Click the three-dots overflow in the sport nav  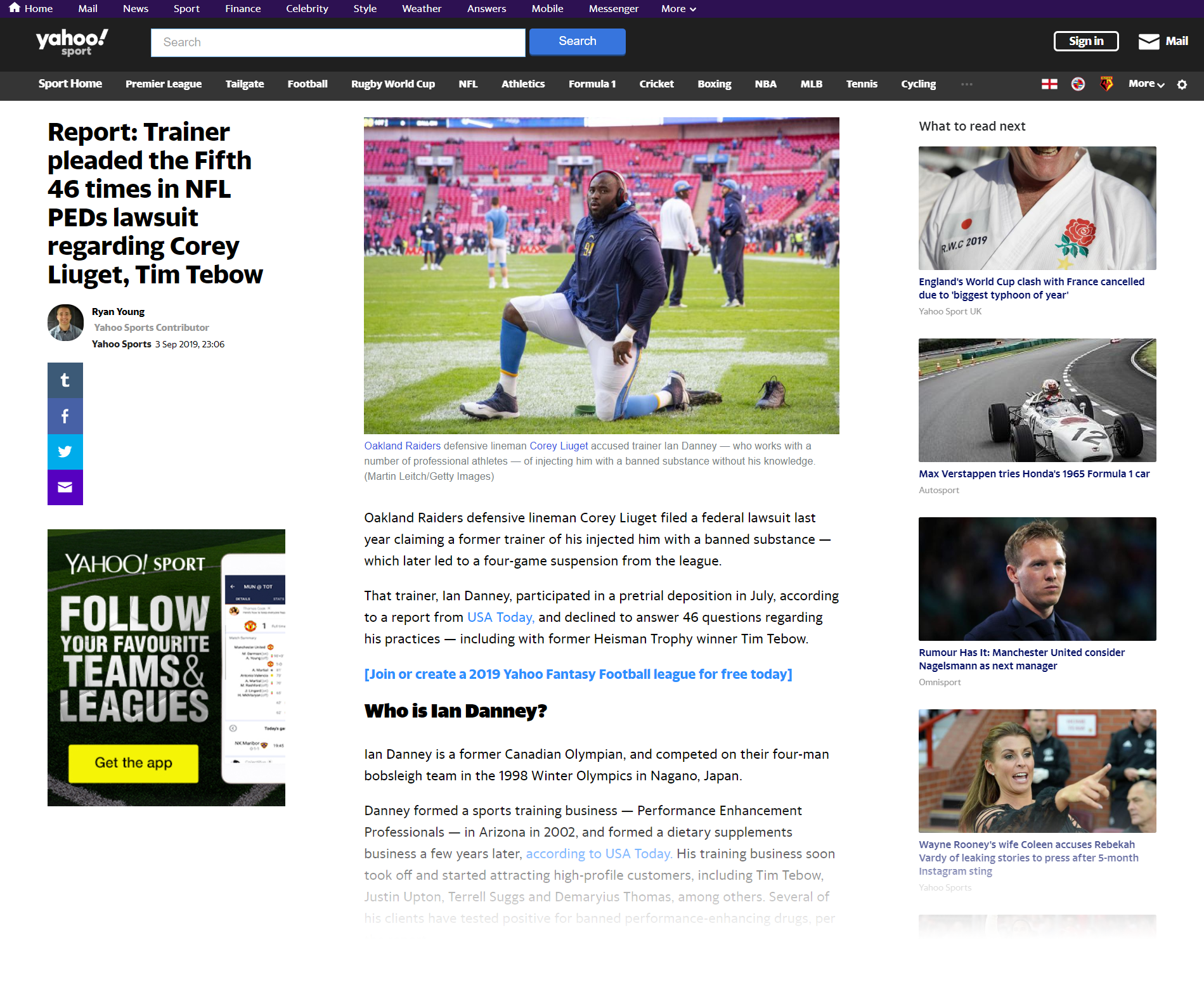click(966, 84)
